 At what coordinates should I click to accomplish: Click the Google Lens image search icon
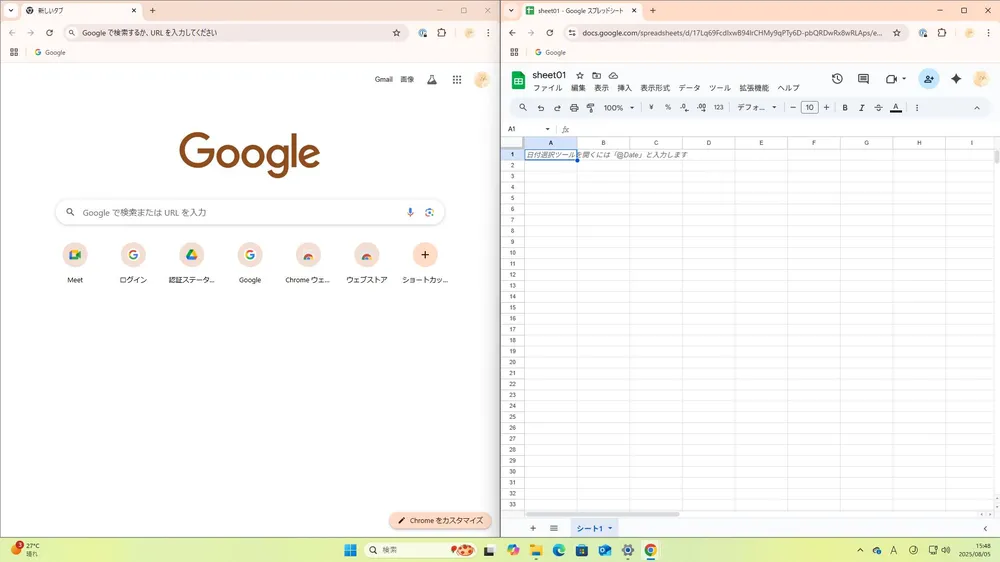429,212
